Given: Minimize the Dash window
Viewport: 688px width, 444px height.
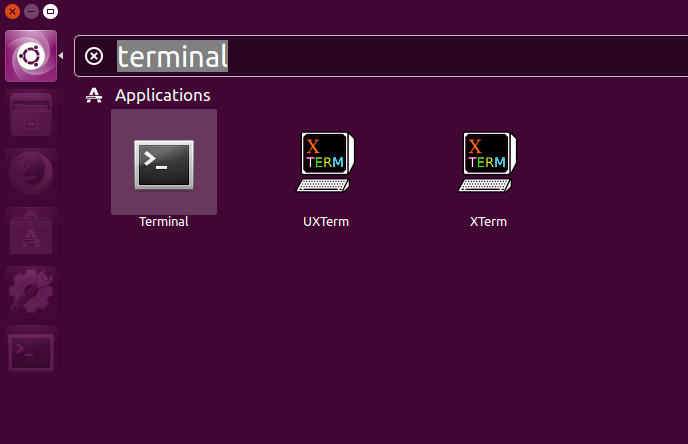Looking at the screenshot, I should [x=31, y=11].
